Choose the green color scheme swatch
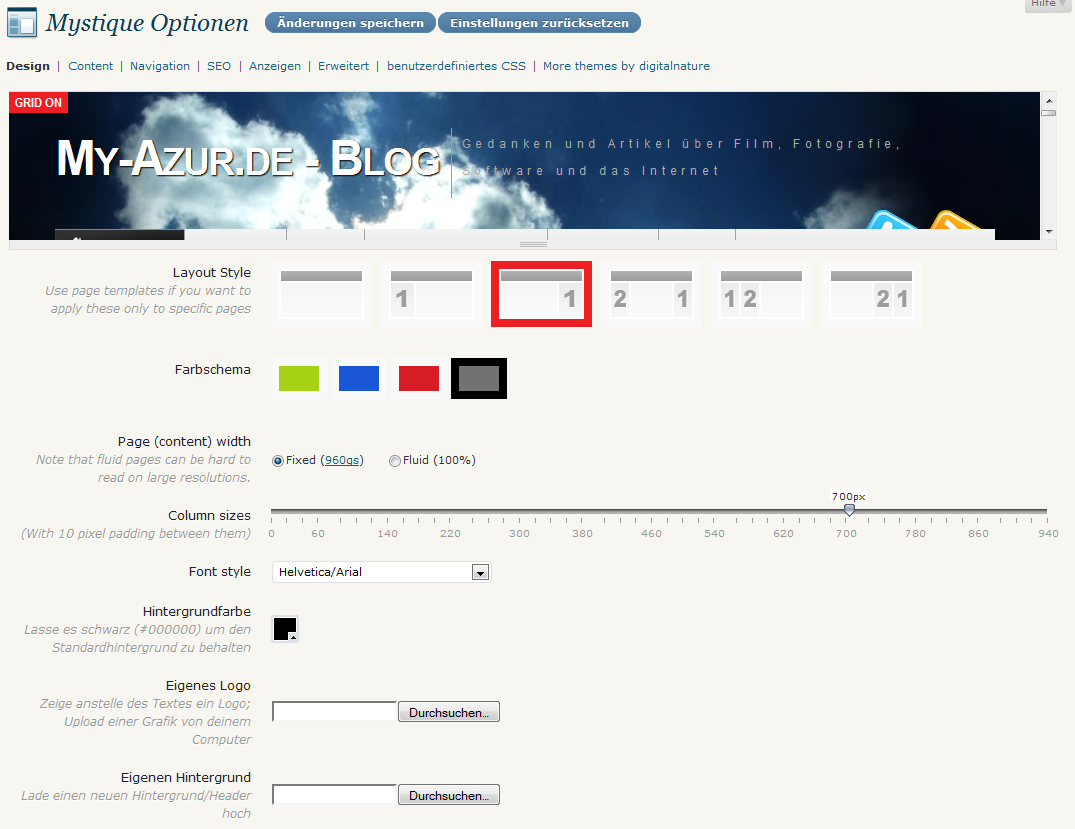This screenshot has width=1075, height=829. [x=299, y=378]
